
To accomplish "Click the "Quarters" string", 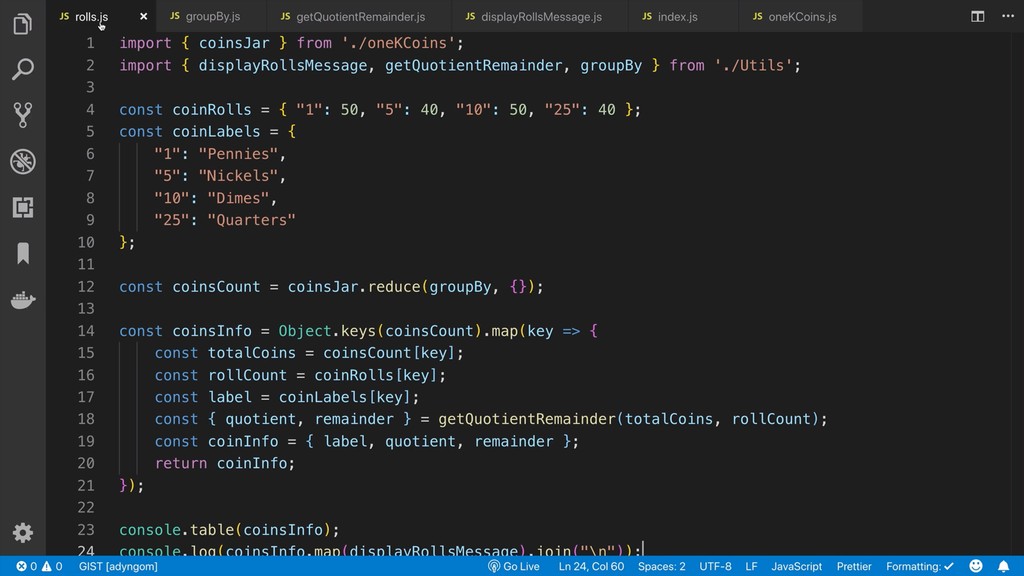I will tap(251, 220).
